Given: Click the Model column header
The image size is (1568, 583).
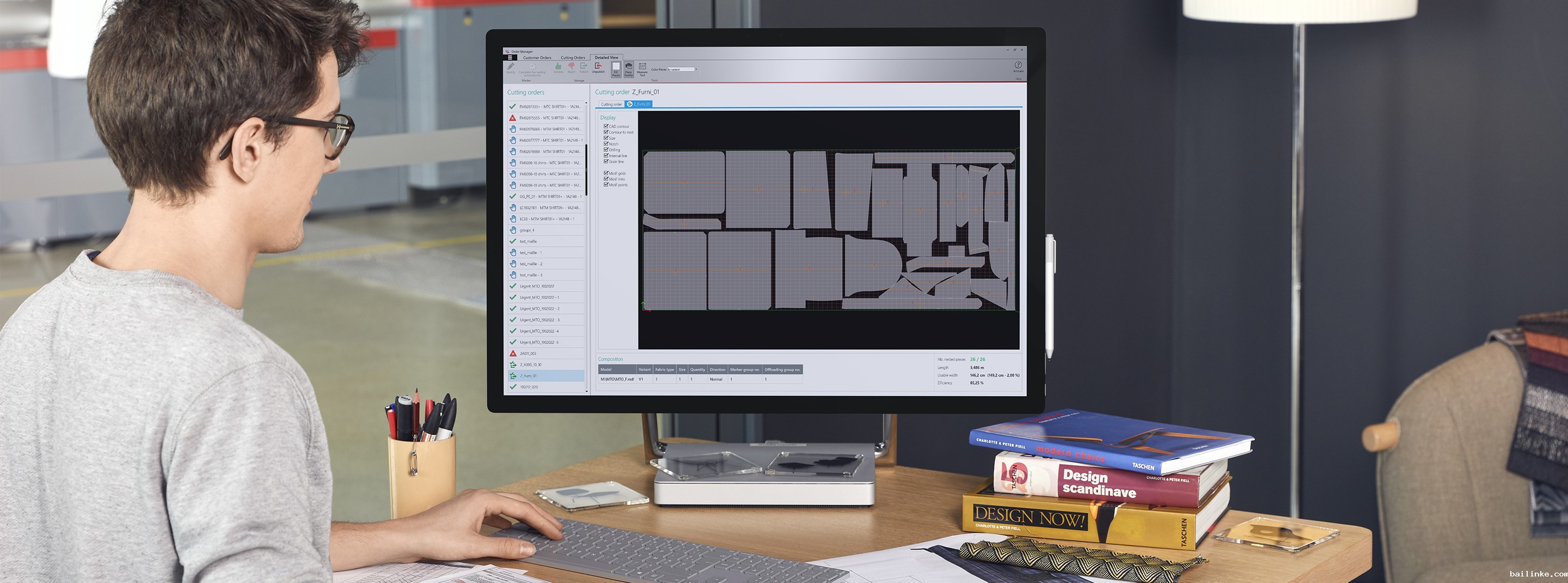Looking at the screenshot, I should (x=617, y=369).
